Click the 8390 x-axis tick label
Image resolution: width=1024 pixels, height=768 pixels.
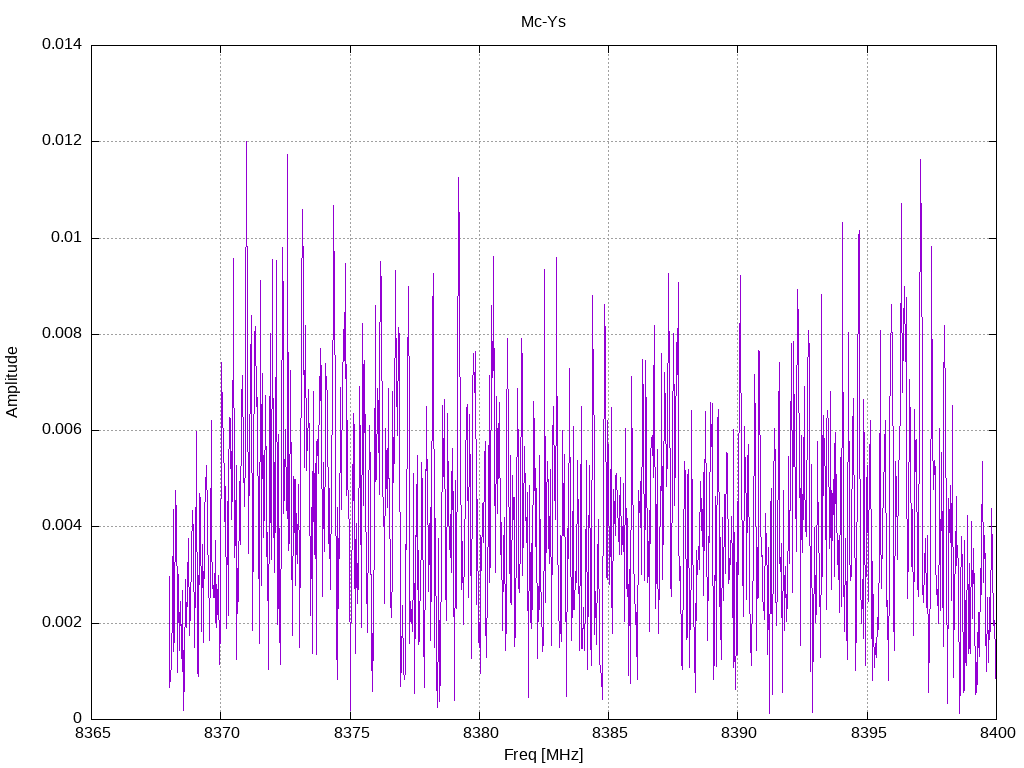pyautogui.click(x=738, y=733)
